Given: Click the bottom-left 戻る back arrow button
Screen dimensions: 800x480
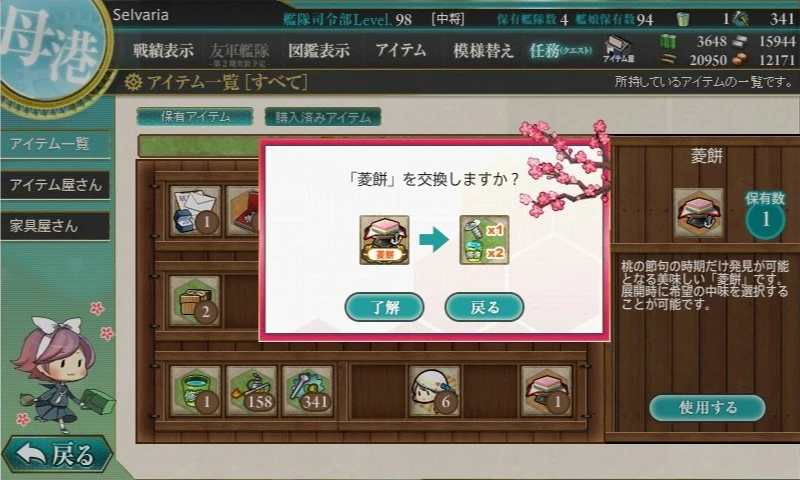Looking at the screenshot, I should coord(57,453).
